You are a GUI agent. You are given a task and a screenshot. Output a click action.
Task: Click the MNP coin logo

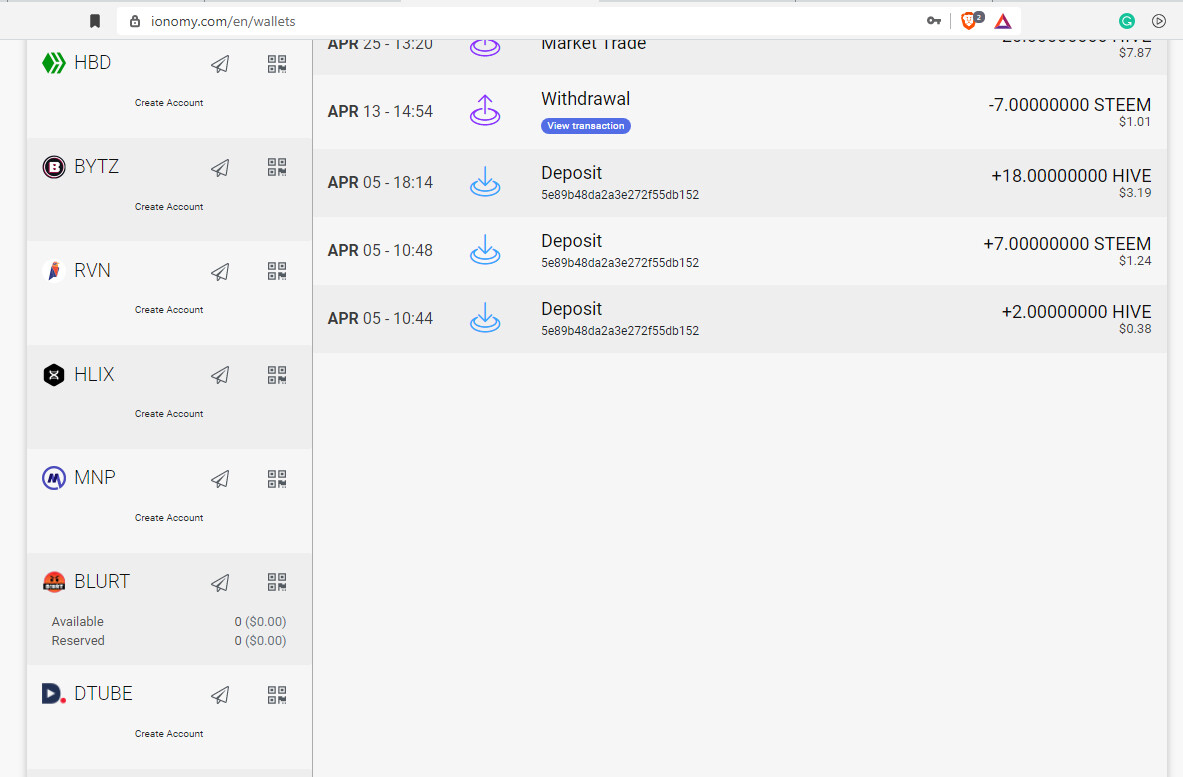tap(54, 478)
